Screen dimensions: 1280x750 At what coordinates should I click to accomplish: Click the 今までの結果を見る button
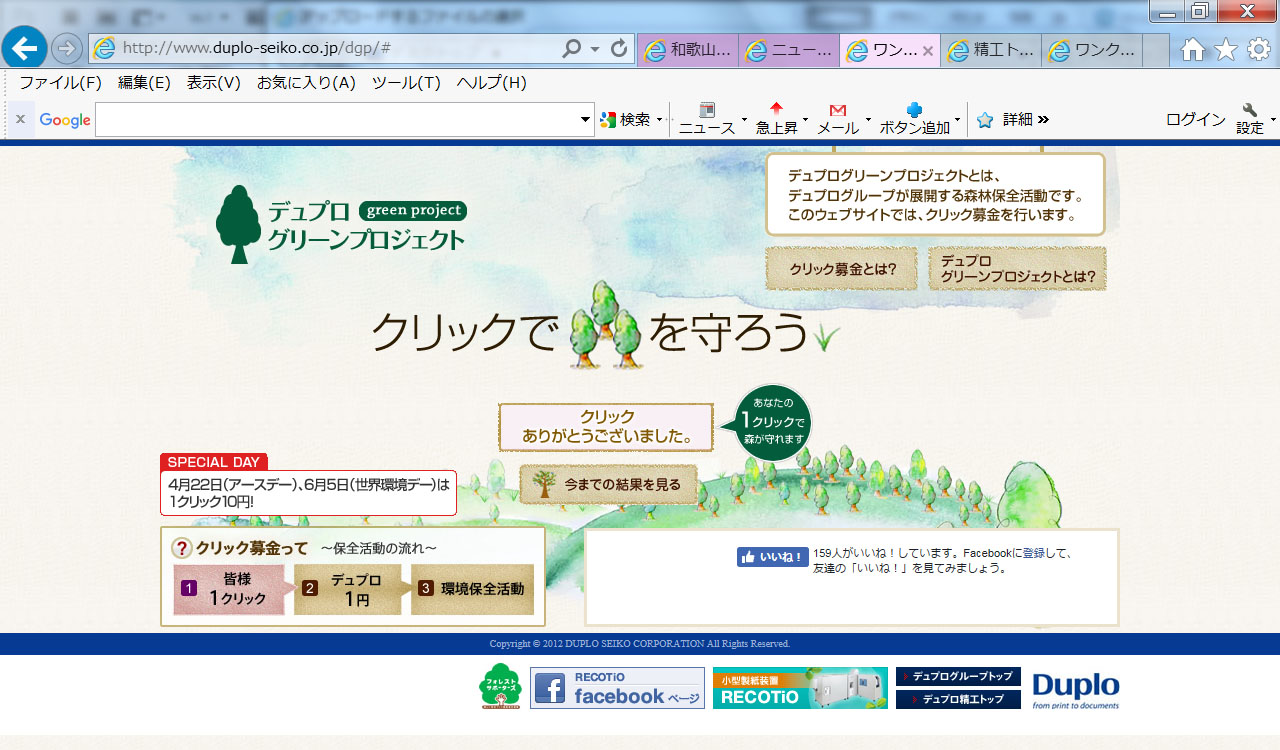[608, 485]
